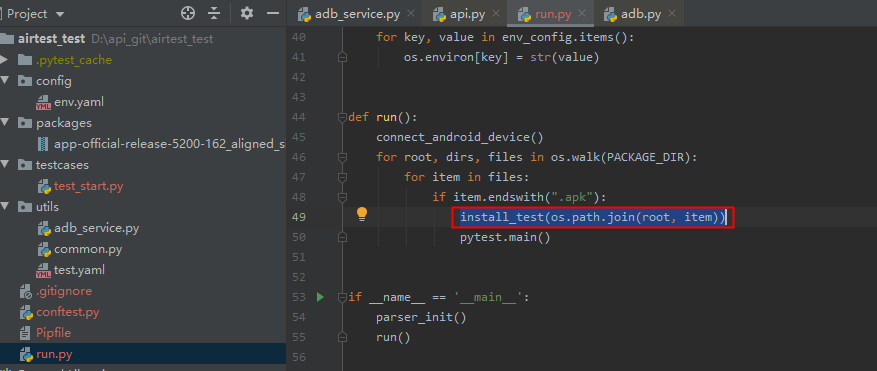Viewport: 877px width, 371px height.
Task: Collapse the config folder
Action: click(x=5, y=81)
